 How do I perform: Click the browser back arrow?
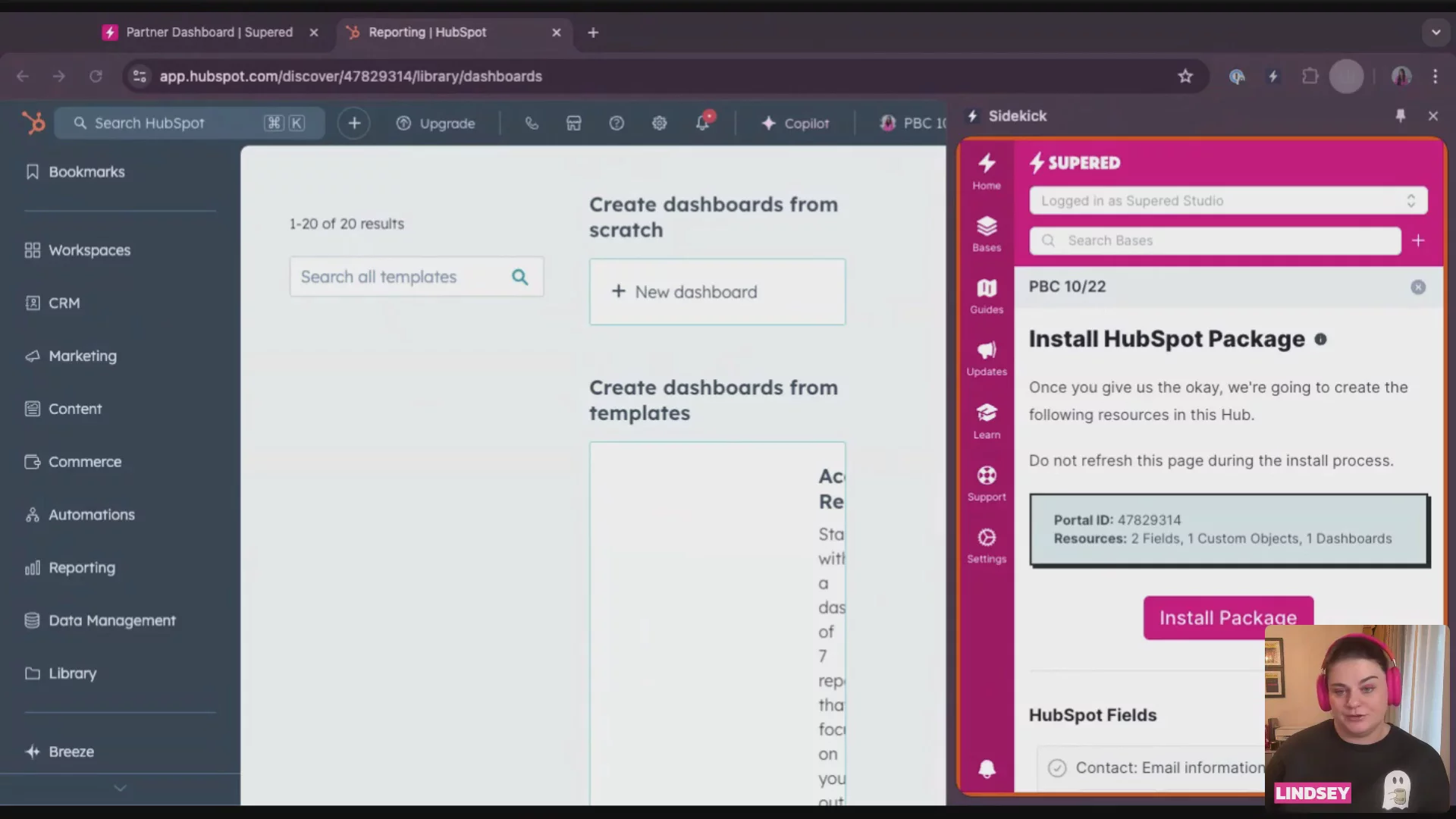pos(23,76)
